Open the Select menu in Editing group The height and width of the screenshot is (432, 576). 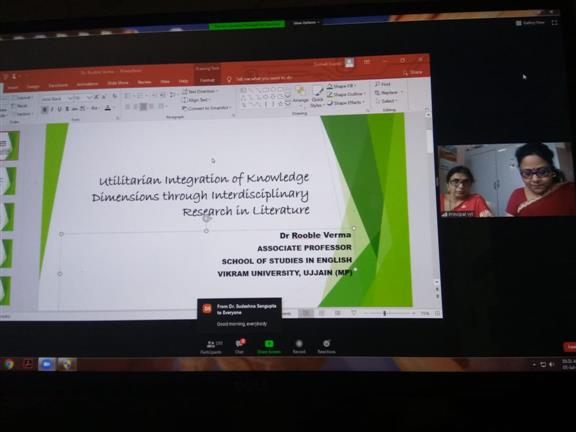[x=386, y=101]
